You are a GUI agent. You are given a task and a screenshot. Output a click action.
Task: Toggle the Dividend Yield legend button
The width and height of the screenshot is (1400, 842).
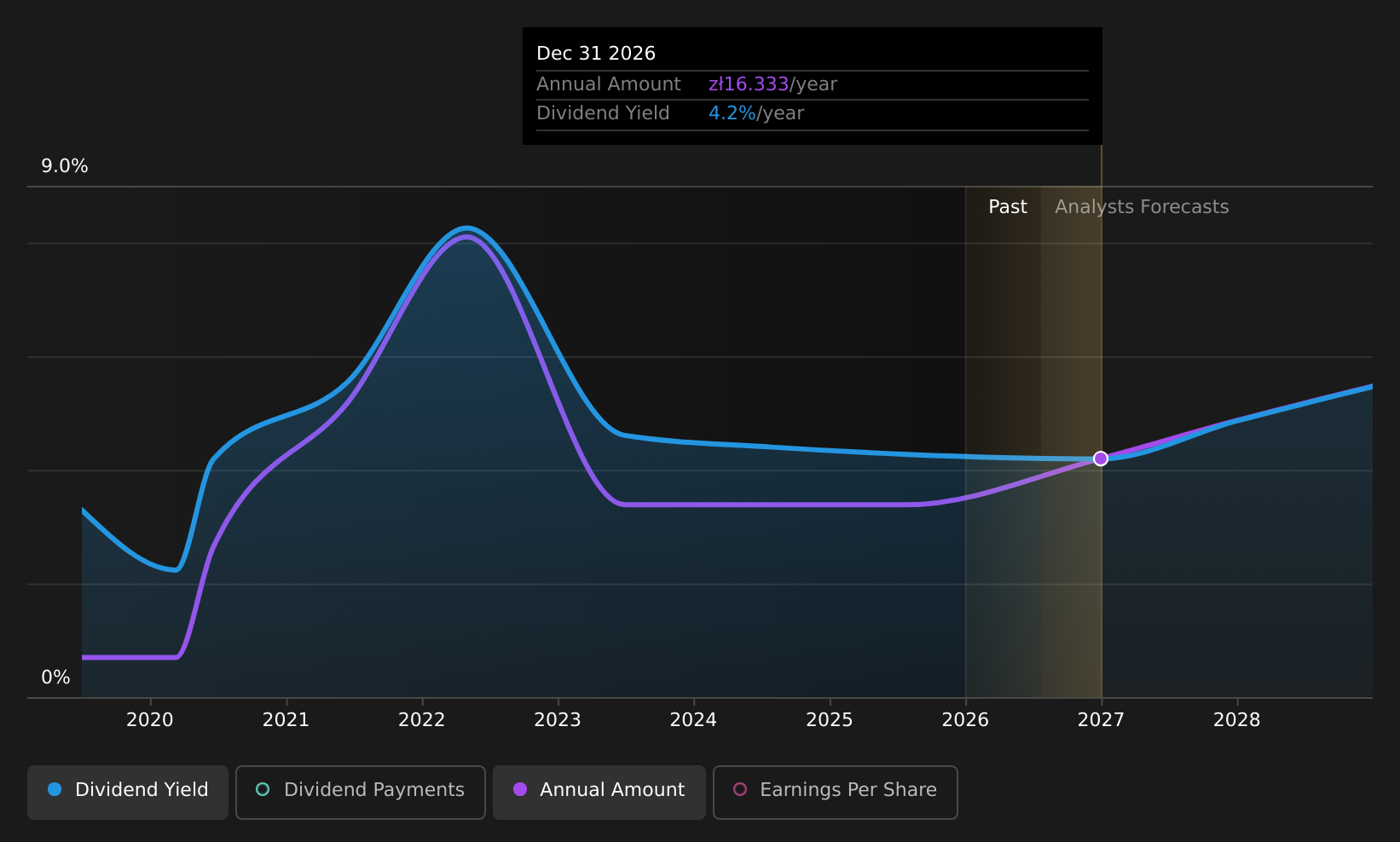128,793
